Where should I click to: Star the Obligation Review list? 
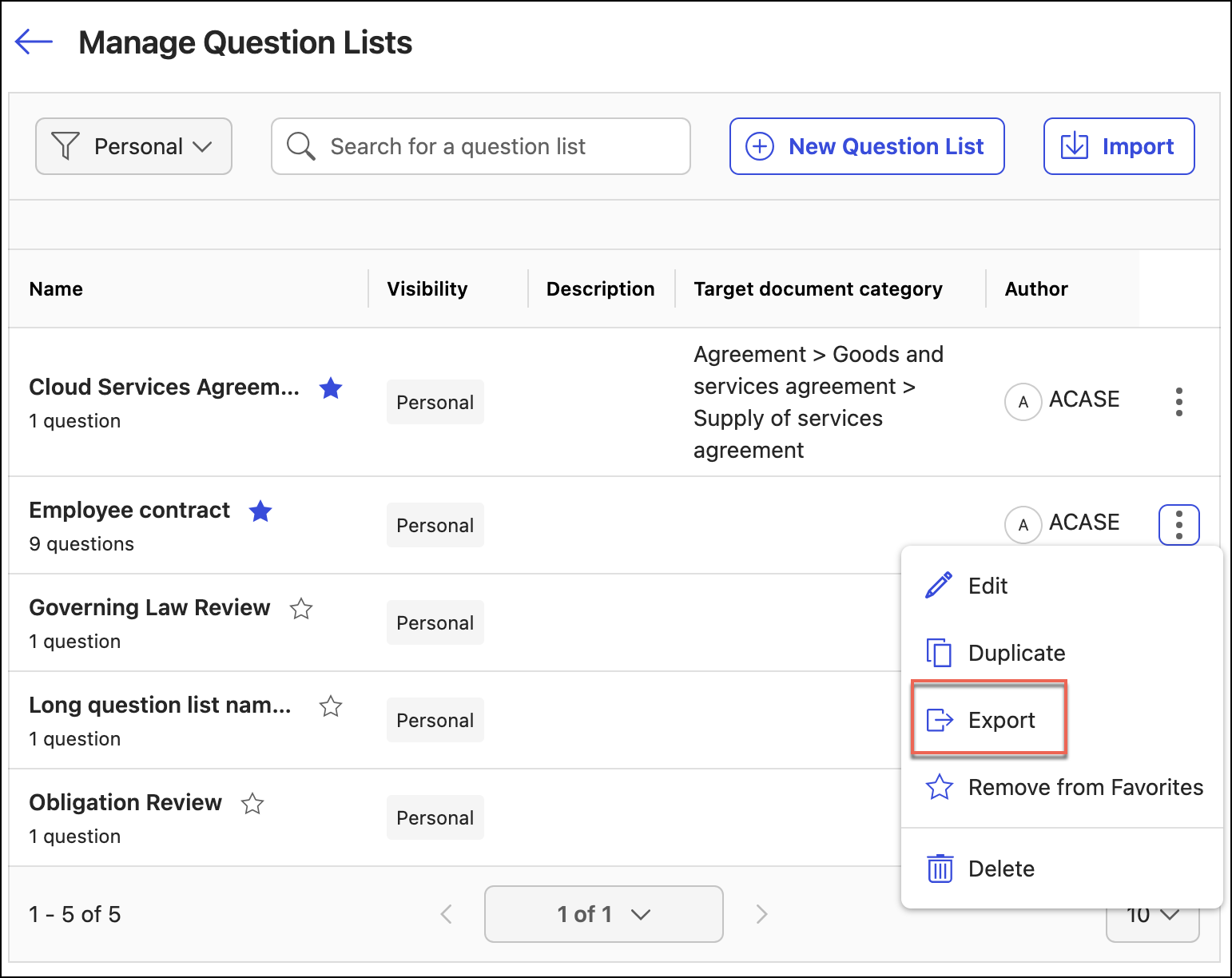[x=252, y=804]
